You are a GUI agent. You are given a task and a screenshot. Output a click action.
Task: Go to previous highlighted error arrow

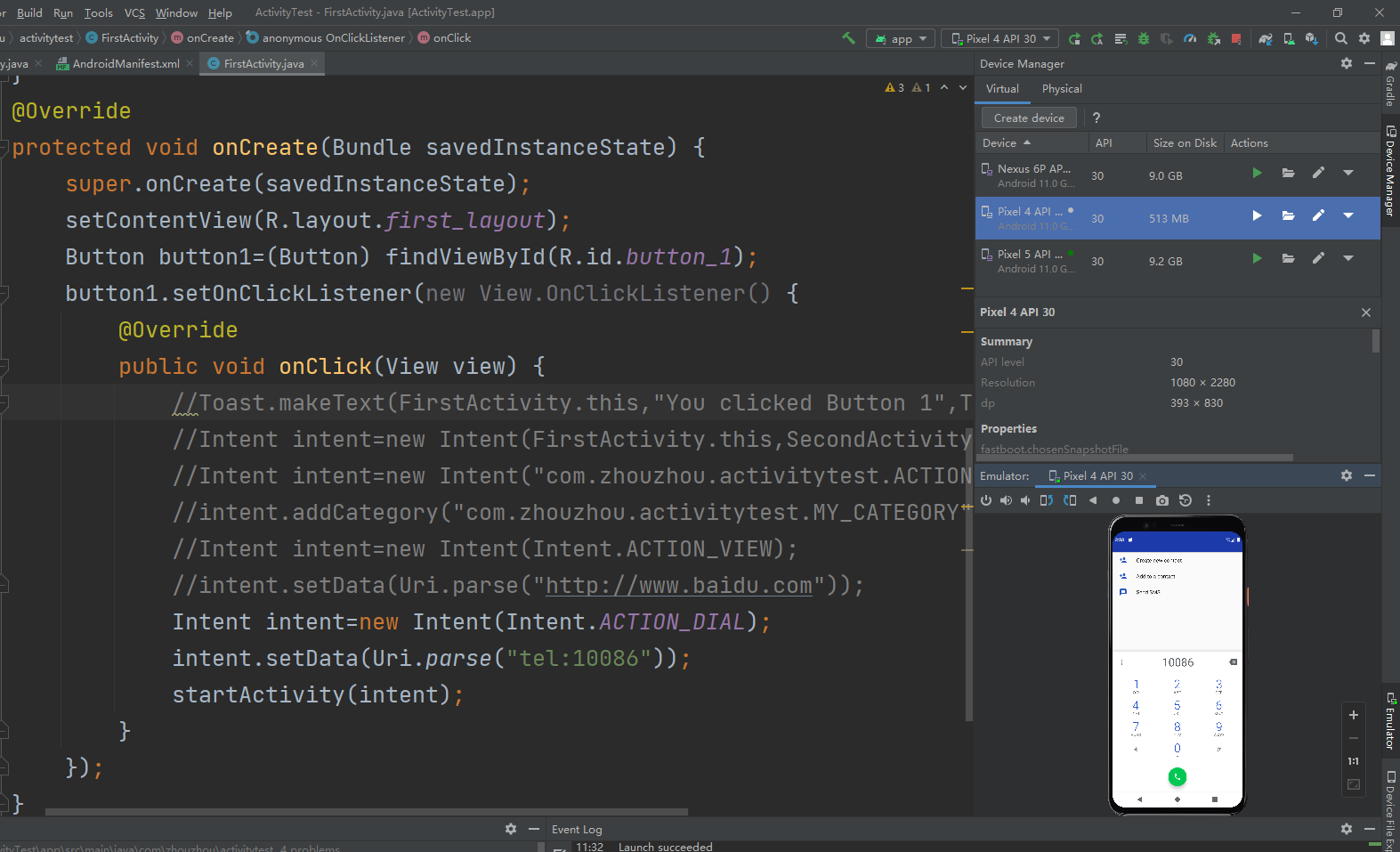tap(944, 87)
